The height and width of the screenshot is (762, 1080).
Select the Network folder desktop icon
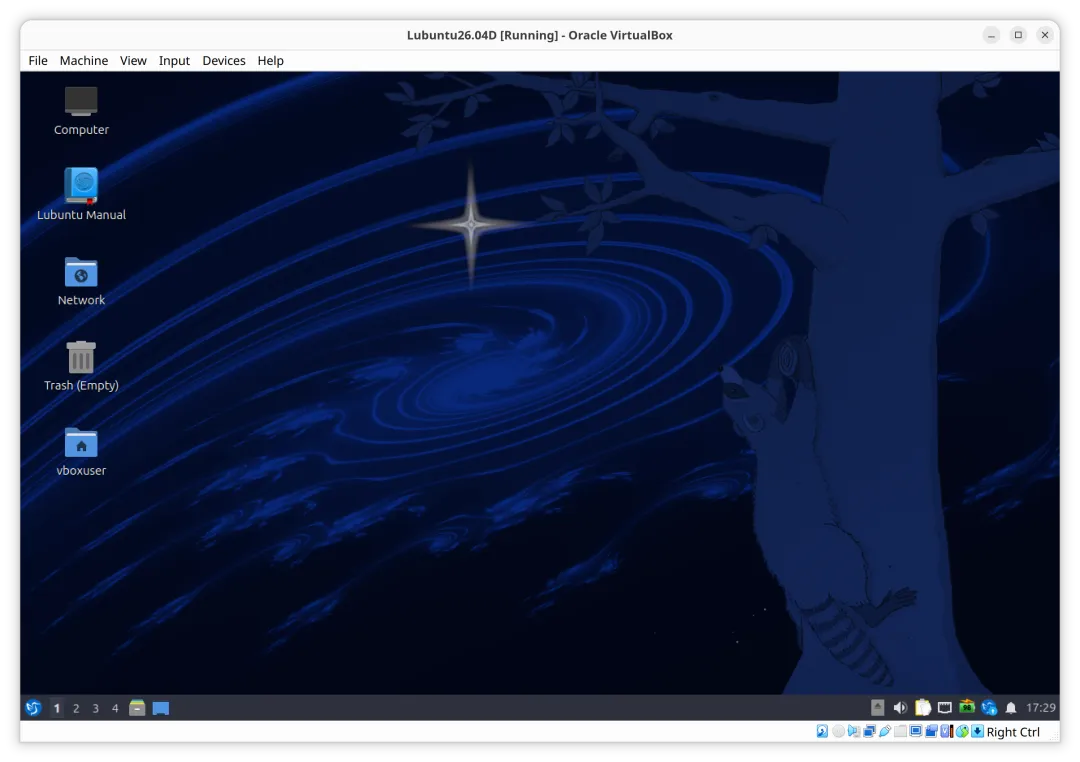point(81,281)
